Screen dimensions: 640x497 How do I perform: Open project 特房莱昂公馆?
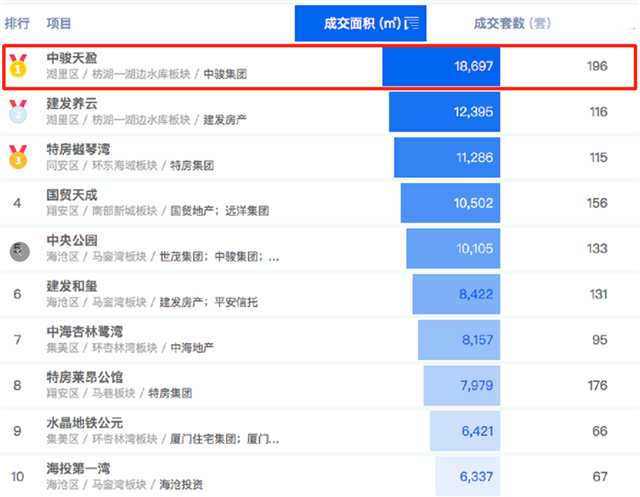[84, 377]
